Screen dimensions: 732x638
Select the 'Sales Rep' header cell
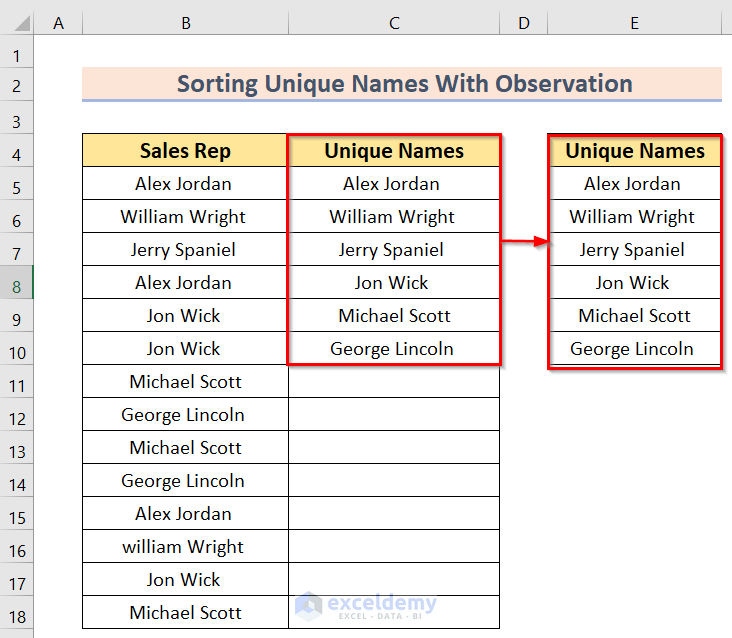pyautogui.click(x=185, y=151)
